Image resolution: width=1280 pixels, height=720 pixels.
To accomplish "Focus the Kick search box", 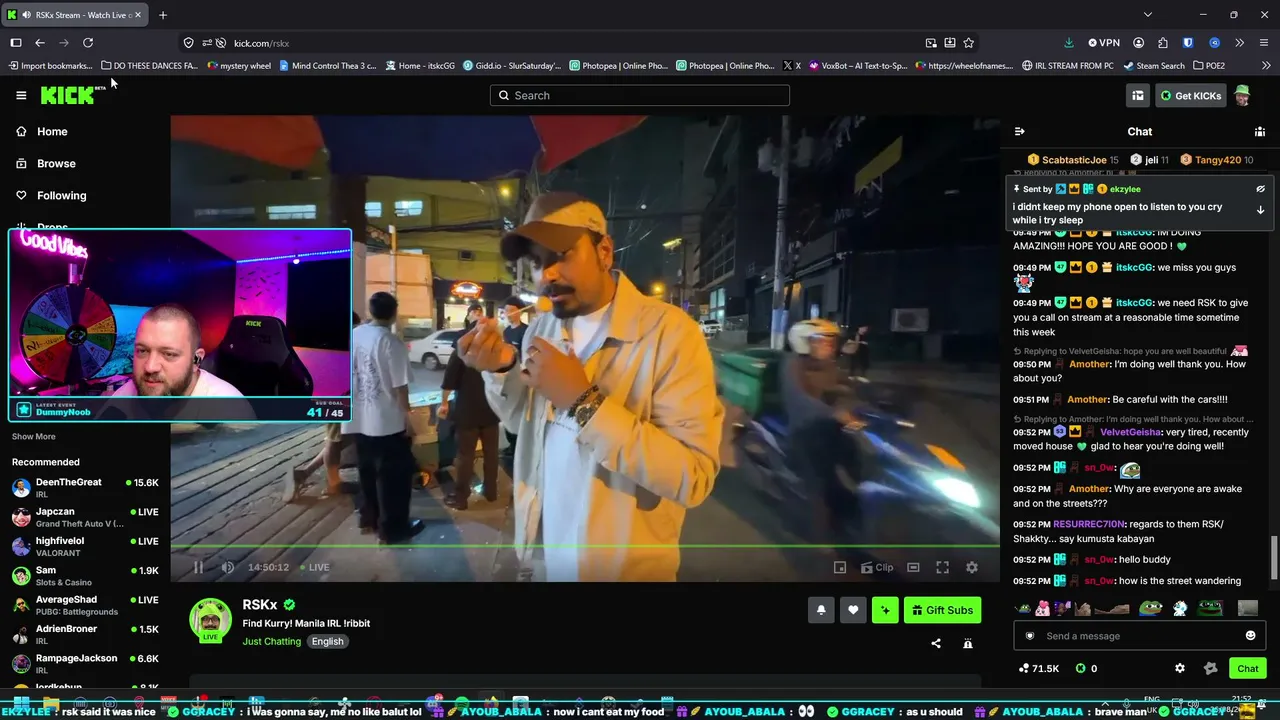I will click(x=640, y=95).
